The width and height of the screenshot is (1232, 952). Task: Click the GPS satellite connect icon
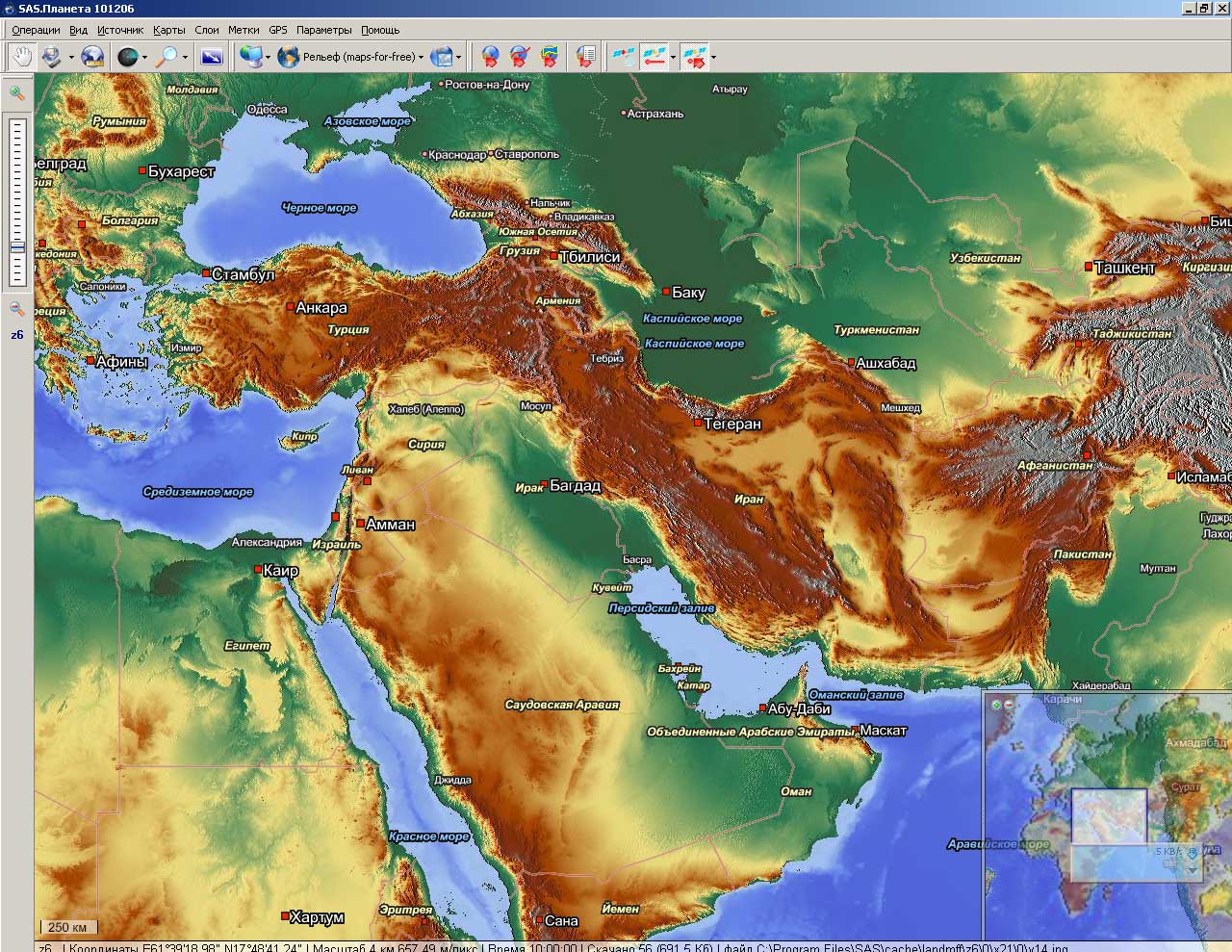coord(624,57)
